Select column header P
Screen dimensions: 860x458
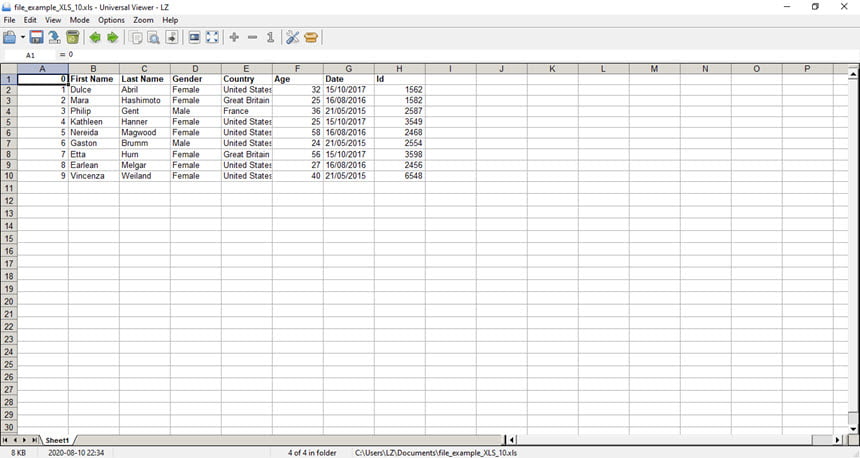coord(807,69)
